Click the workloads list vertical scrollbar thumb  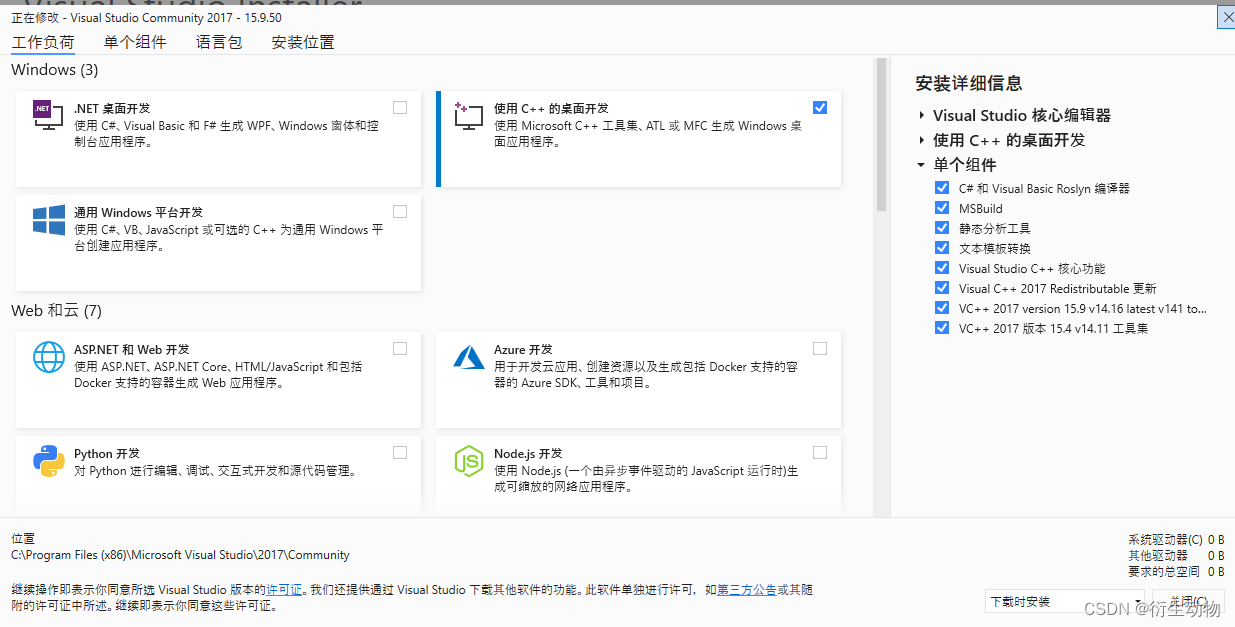881,134
